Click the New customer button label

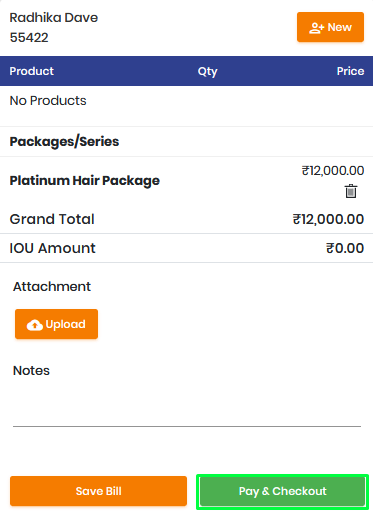(x=340, y=27)
